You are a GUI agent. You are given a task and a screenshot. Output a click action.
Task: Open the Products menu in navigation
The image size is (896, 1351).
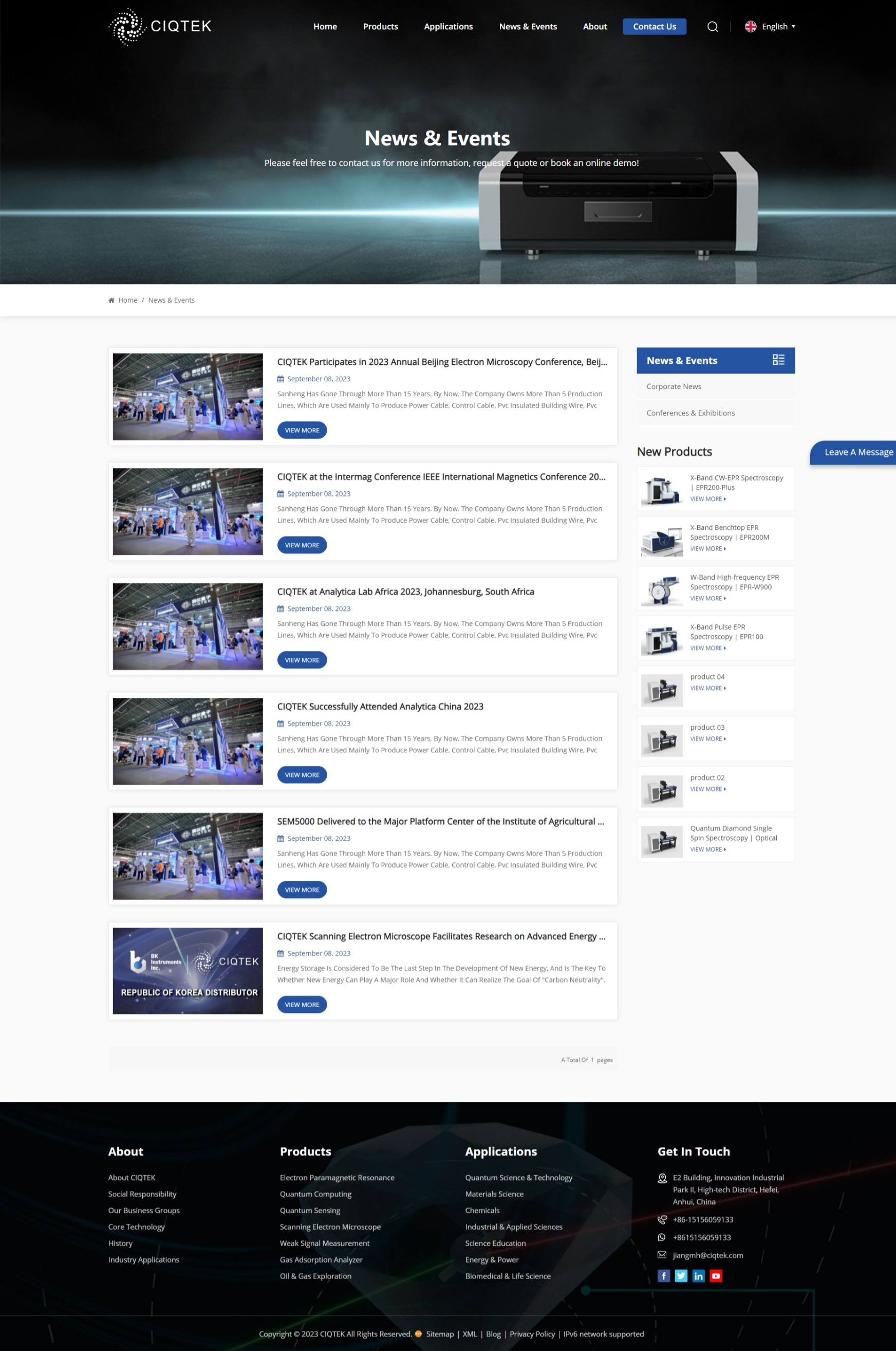click(380, 27)
